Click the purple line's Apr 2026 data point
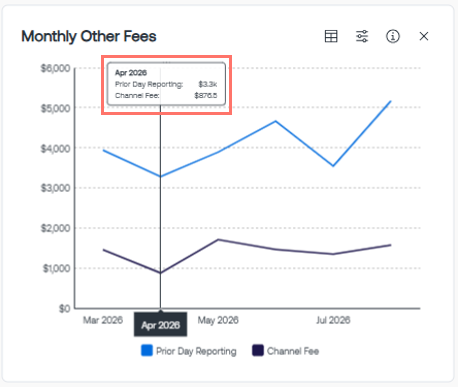Image resolution: width=458 pixels, height=387 pixels. pyautogui.click(x=160, y=273)
